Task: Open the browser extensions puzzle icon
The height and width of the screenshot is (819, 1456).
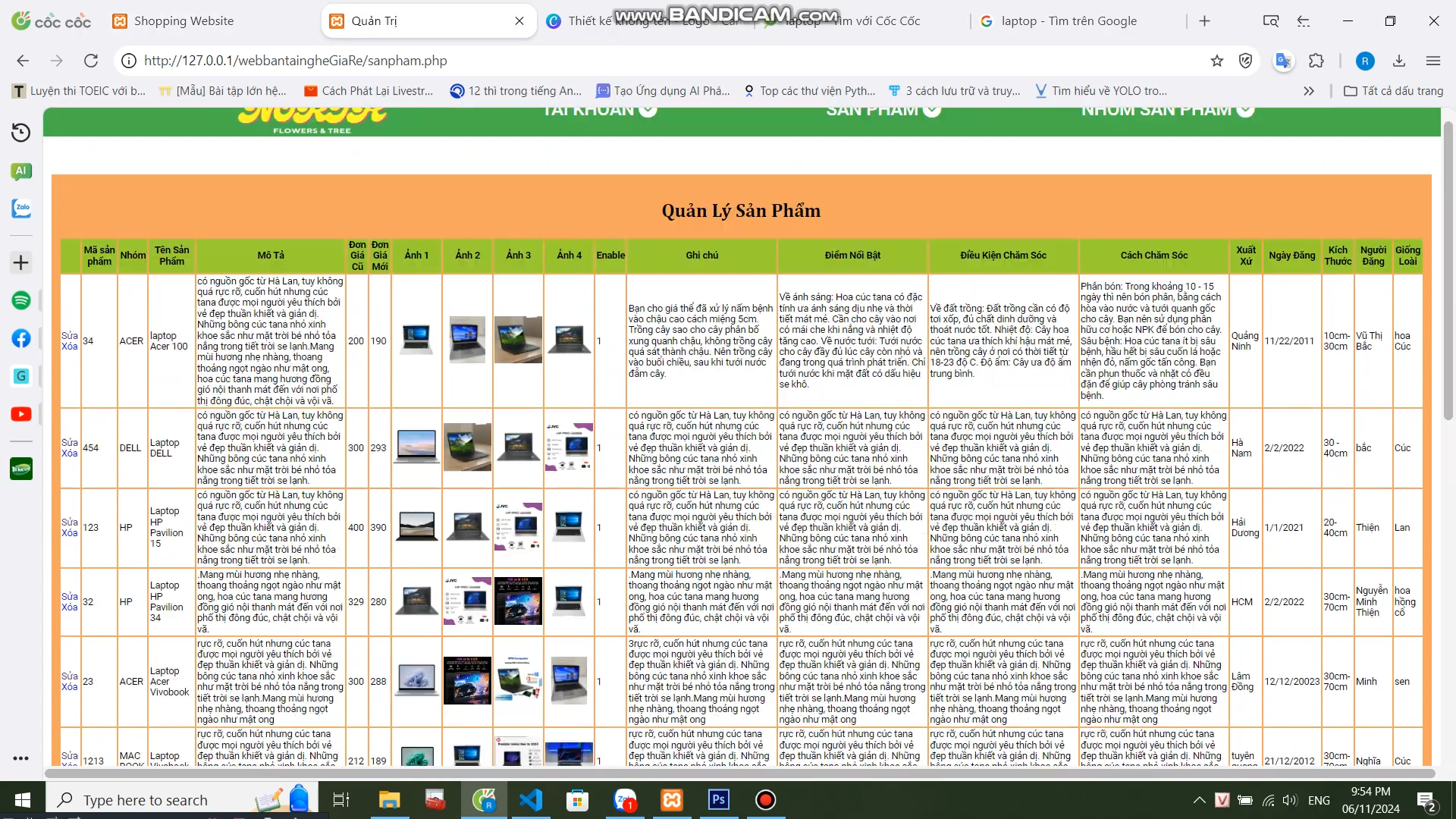Action: click(x=1316, y=61)
